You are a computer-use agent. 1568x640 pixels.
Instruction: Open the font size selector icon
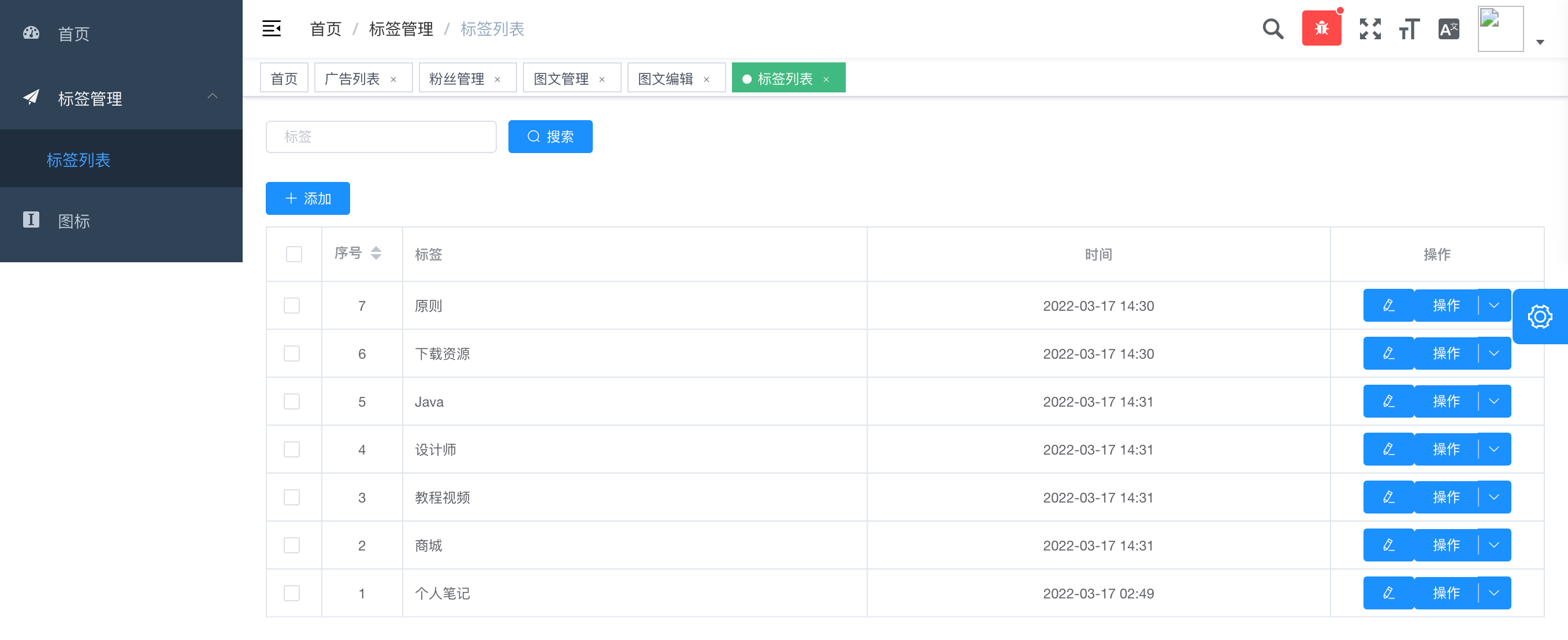pos(1409,29)
